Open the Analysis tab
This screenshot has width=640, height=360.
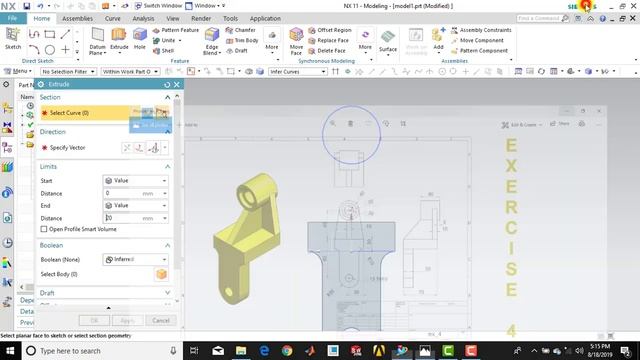point(143,18)
